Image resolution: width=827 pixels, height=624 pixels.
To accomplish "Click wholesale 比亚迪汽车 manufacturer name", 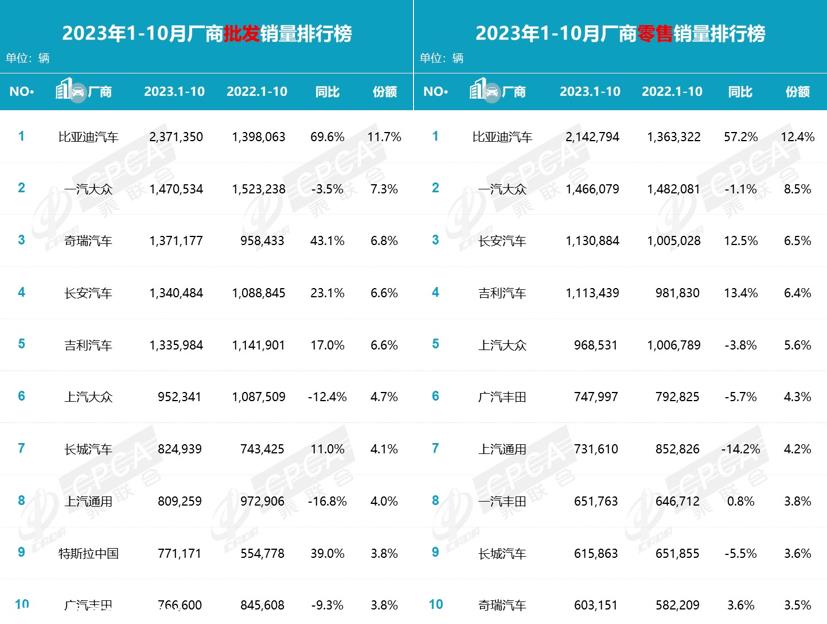I will (88, 137).
